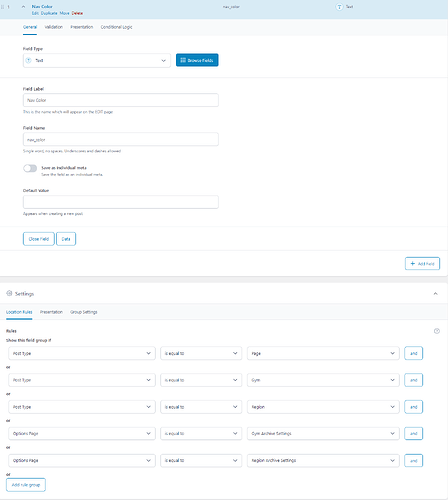
Task: Click the 'and' button next to the Region rule
Action: coord(413,407)
